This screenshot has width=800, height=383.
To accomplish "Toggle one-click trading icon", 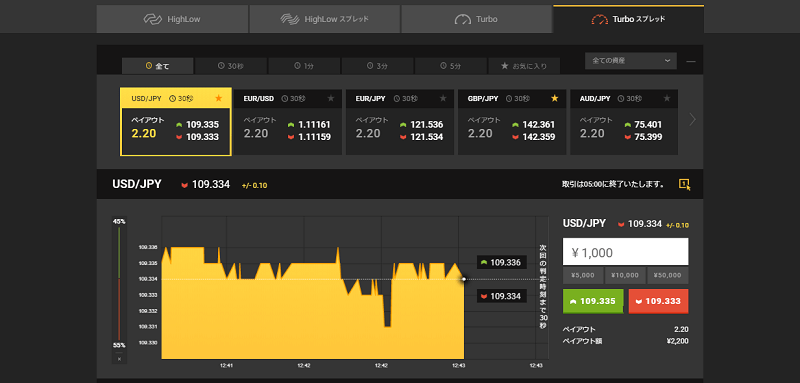I will click(x=685, y=185).
